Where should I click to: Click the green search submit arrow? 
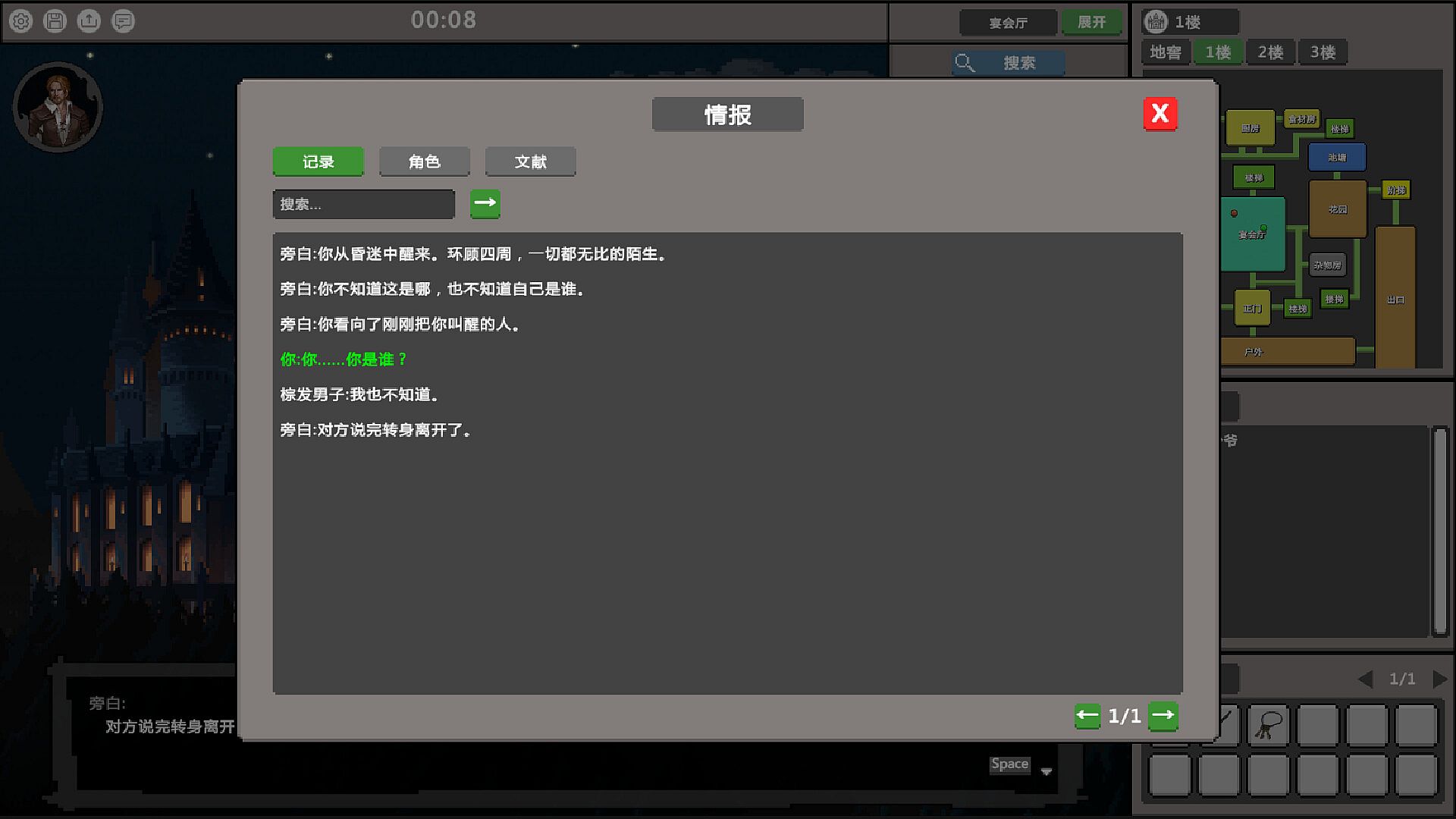tap(485, 203)
